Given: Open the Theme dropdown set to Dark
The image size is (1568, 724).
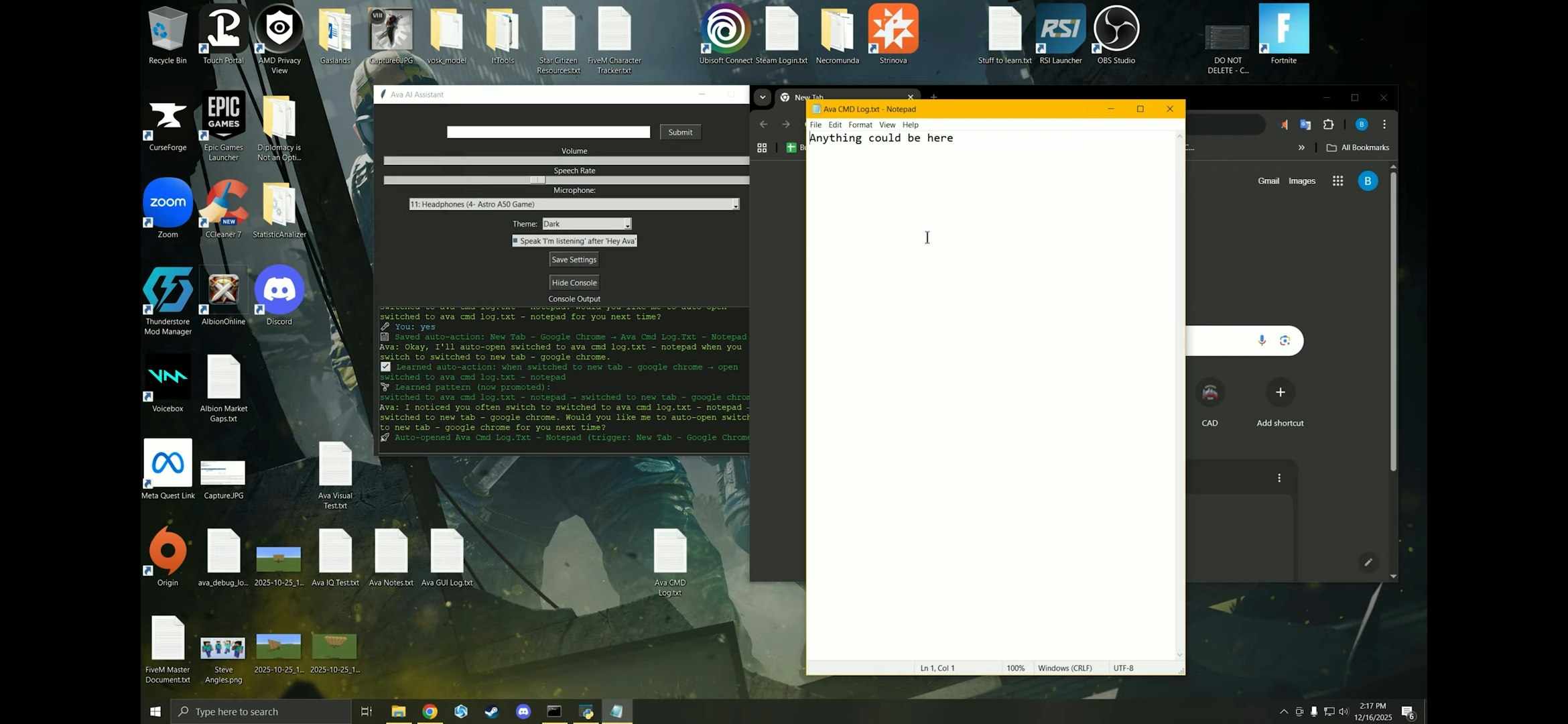Looking at the screenshot, I should [x=586, y=223].
